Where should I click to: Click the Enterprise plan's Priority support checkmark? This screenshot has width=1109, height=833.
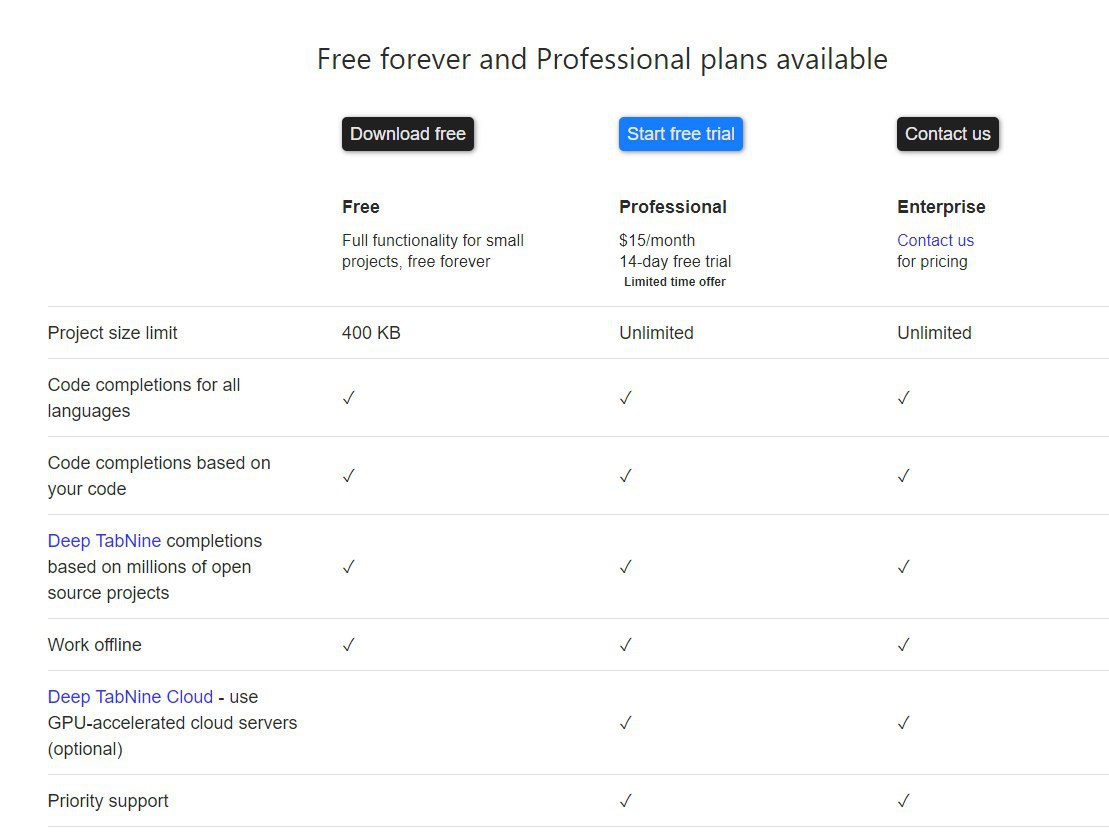point(903,801)
